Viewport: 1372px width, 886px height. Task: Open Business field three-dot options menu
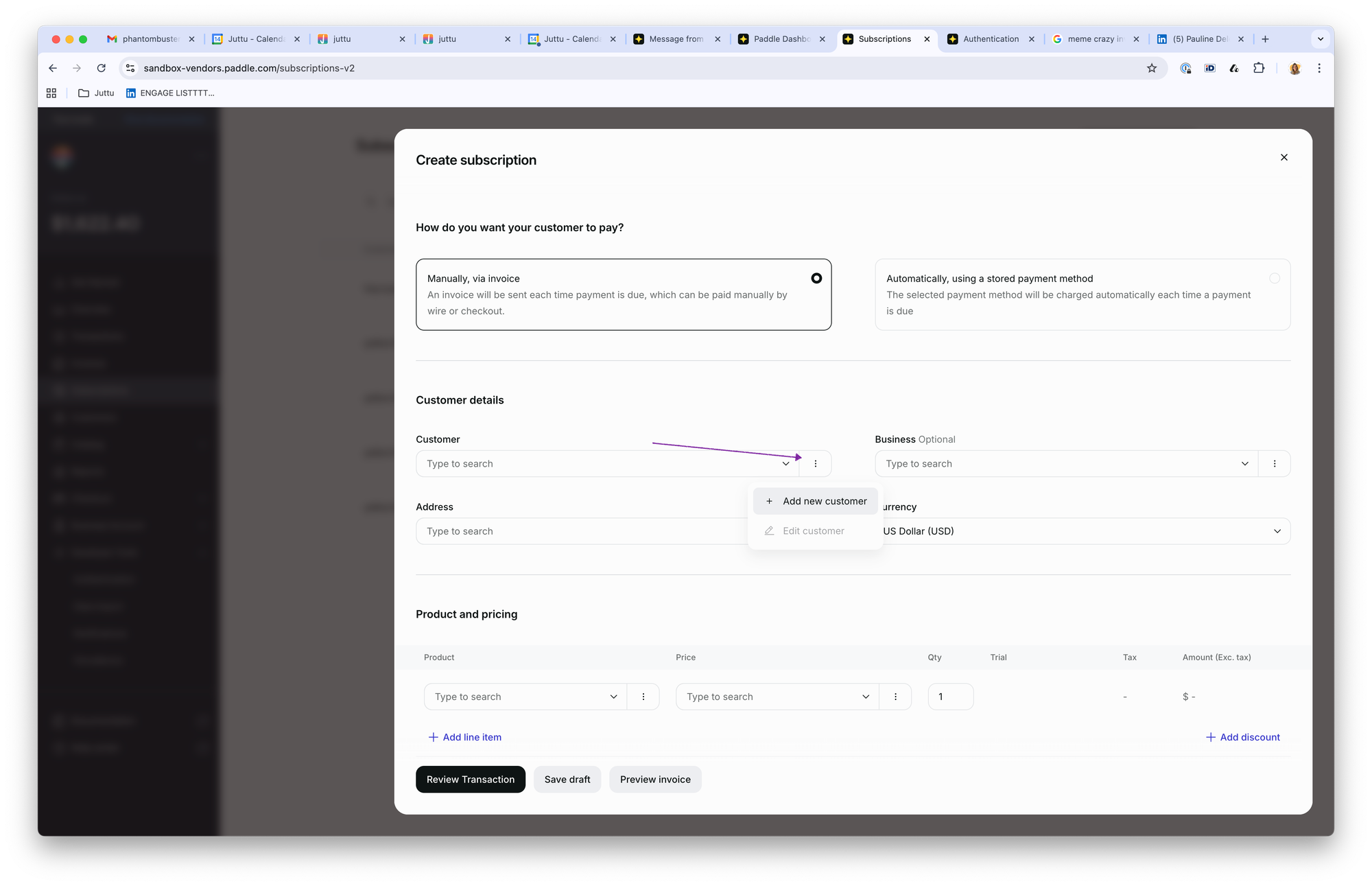pos(1274,464)
